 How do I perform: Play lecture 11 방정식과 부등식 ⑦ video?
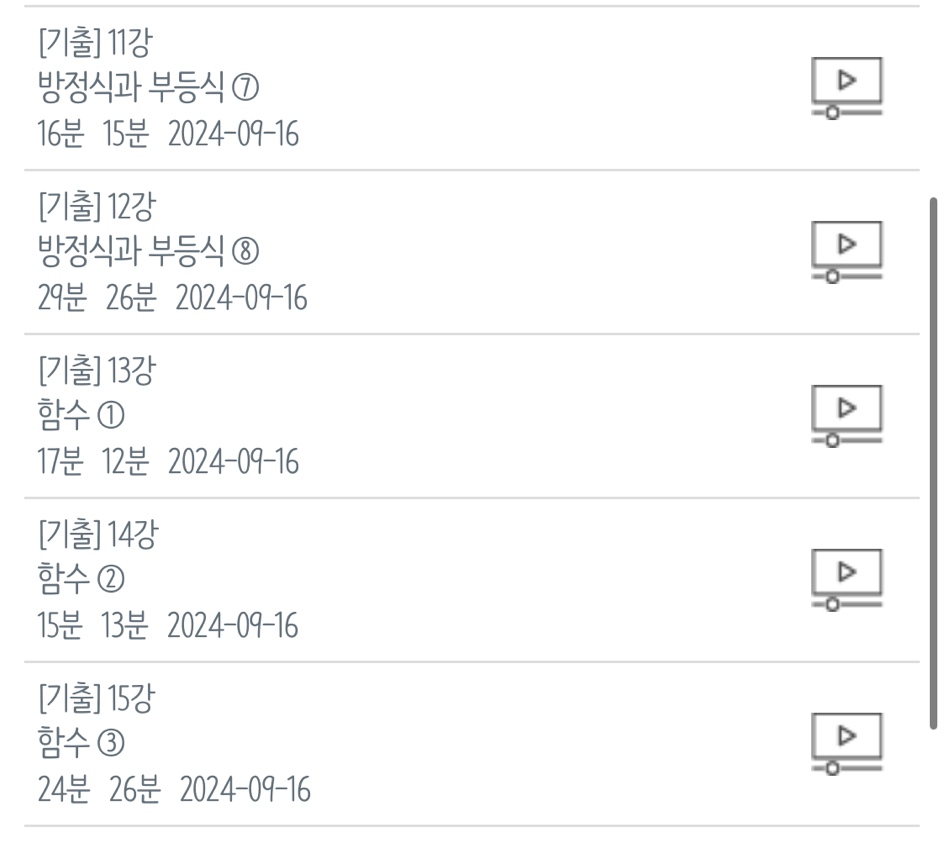tap(847, 89)
